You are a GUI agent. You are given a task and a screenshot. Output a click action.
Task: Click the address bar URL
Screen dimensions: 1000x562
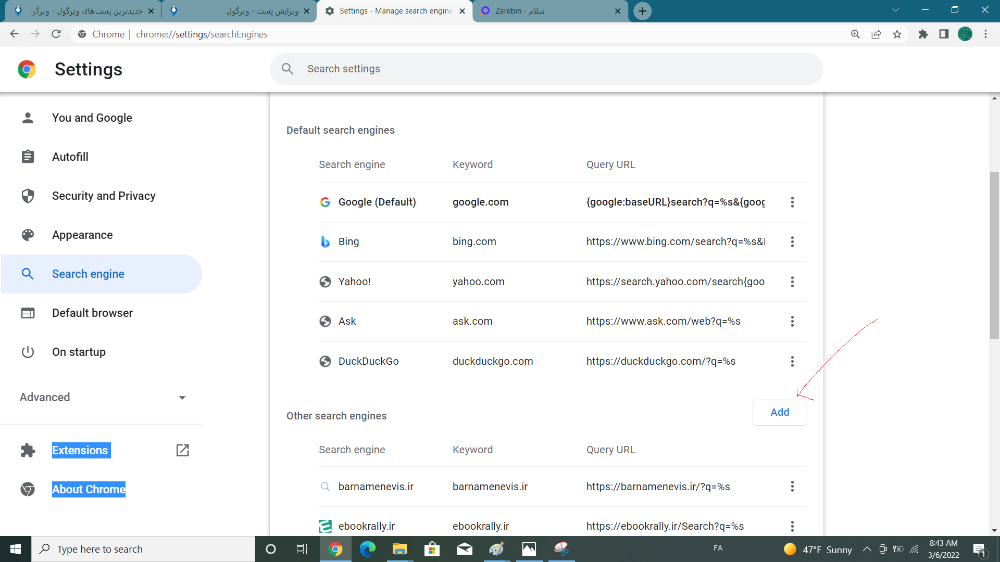(202, 34)
